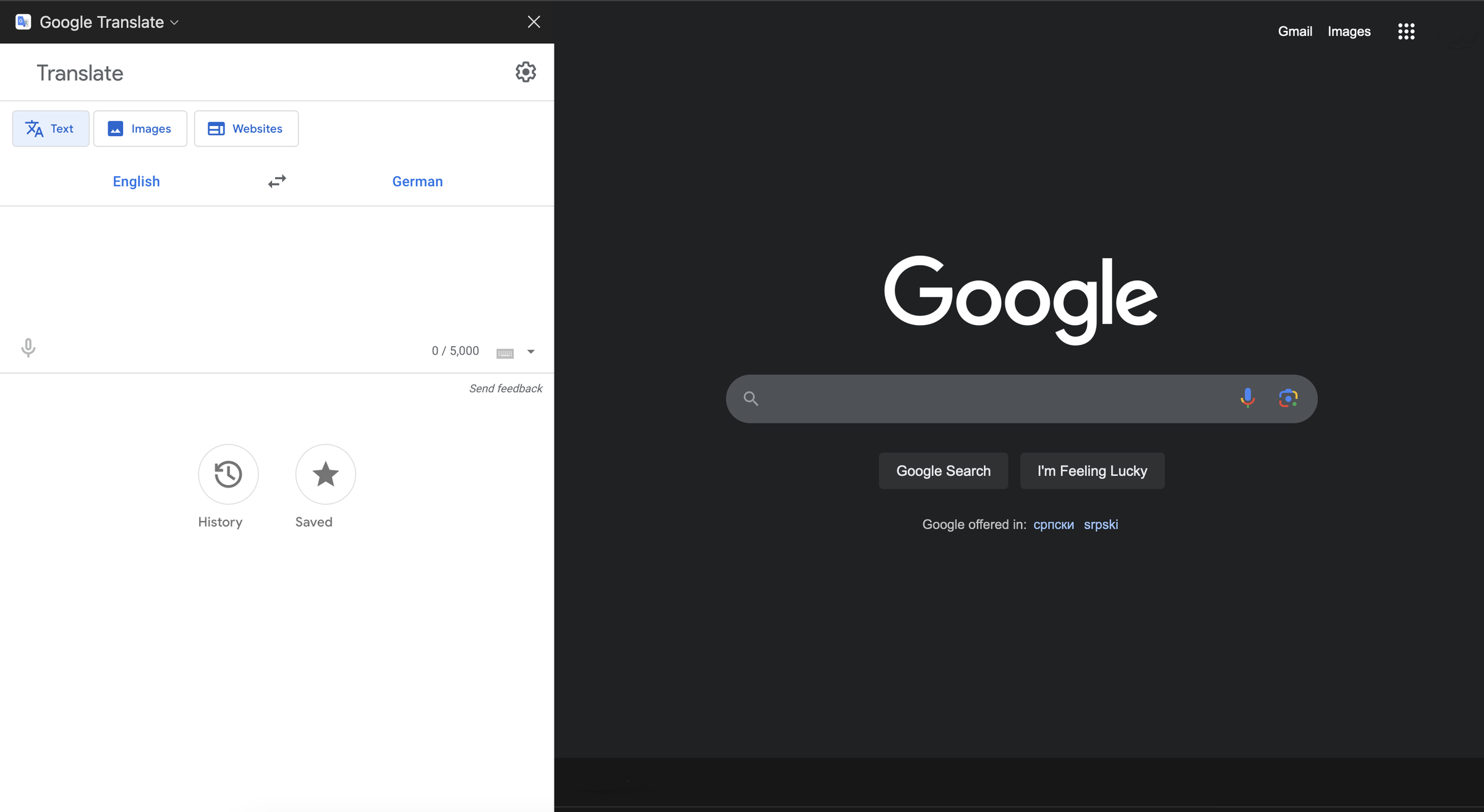Open the Translate settings gear
Screen dimensions: 1484x812
526,72
